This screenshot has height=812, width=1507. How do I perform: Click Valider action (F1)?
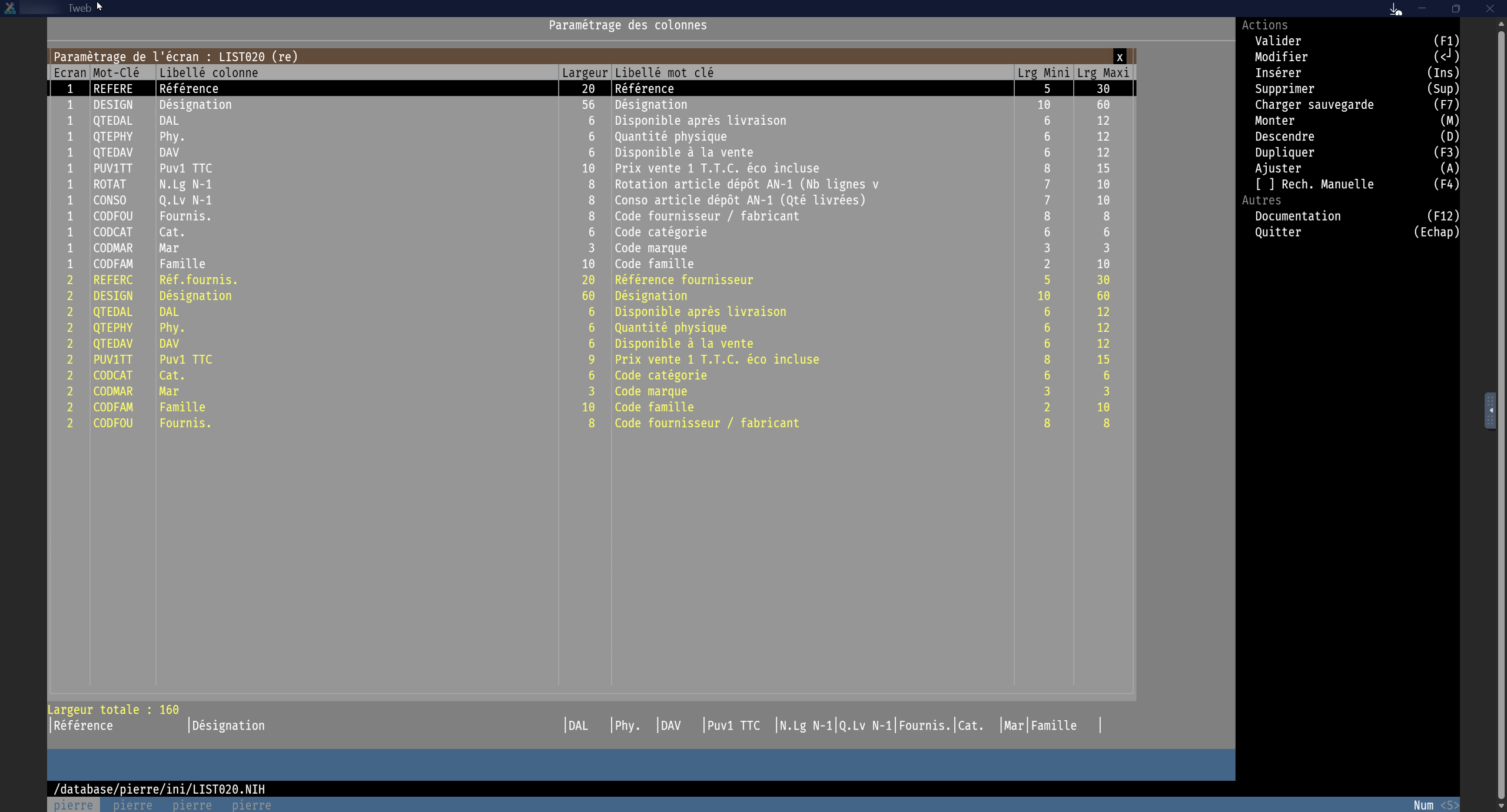(x=1277, y=41)
